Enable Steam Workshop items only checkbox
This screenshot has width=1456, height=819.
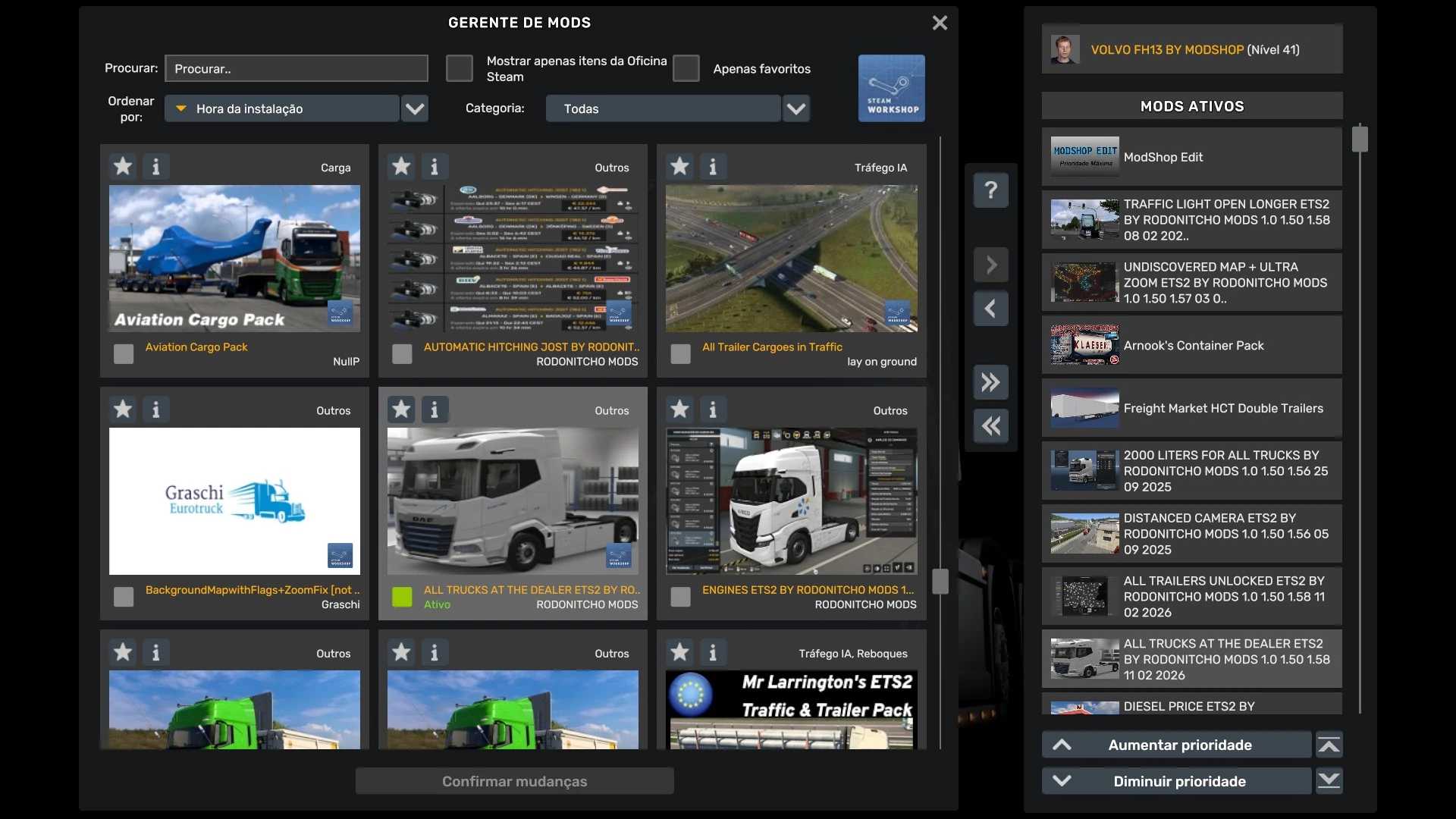460,68
